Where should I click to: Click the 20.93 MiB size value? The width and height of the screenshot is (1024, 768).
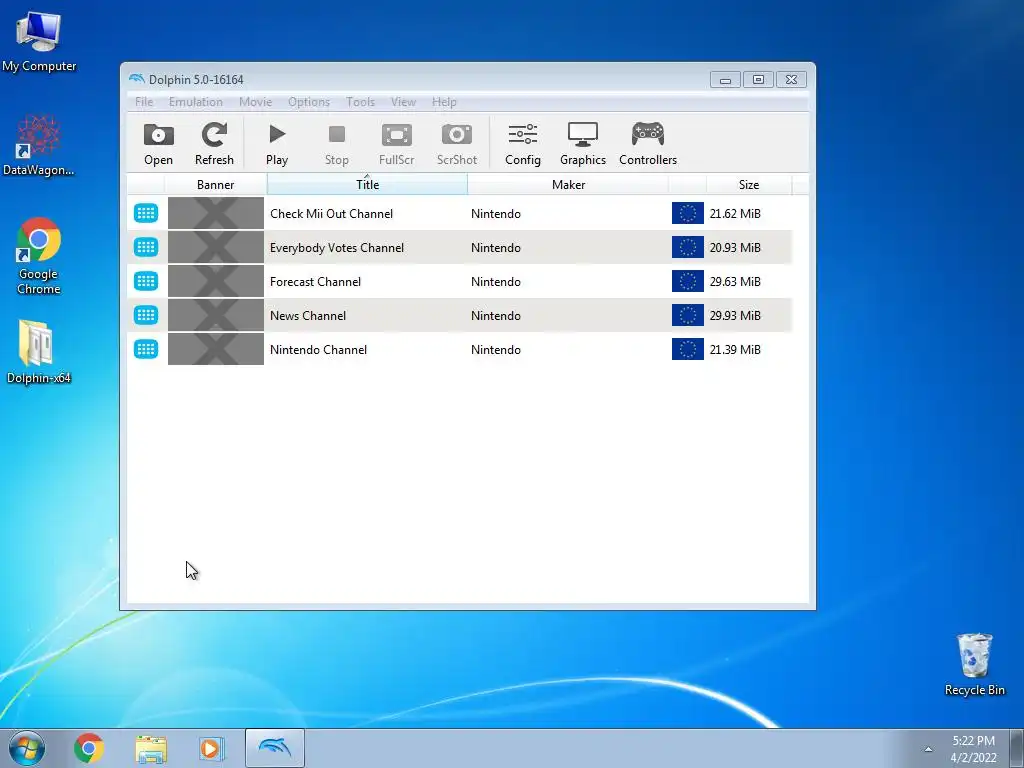735,248
